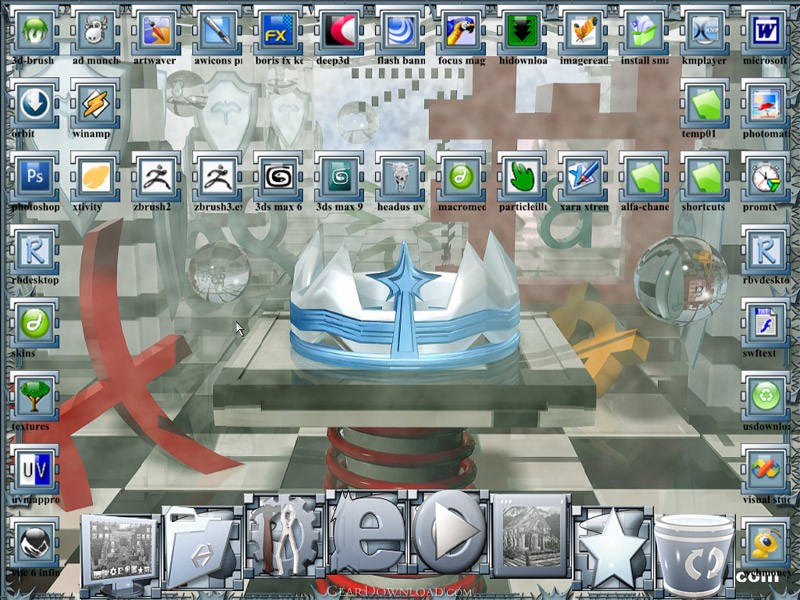The height and width of the screenshot is (600, 800).
Task: Open the alfa-channel folder
Action: 644,177
